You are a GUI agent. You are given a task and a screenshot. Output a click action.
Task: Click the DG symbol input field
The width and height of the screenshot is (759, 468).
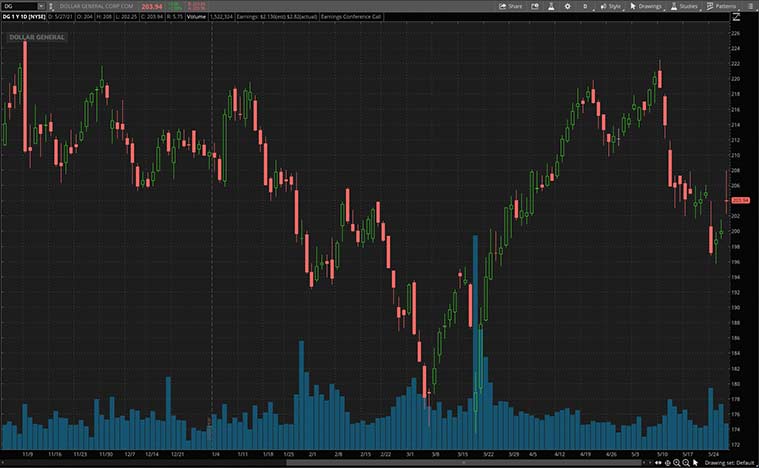[17, 6]
